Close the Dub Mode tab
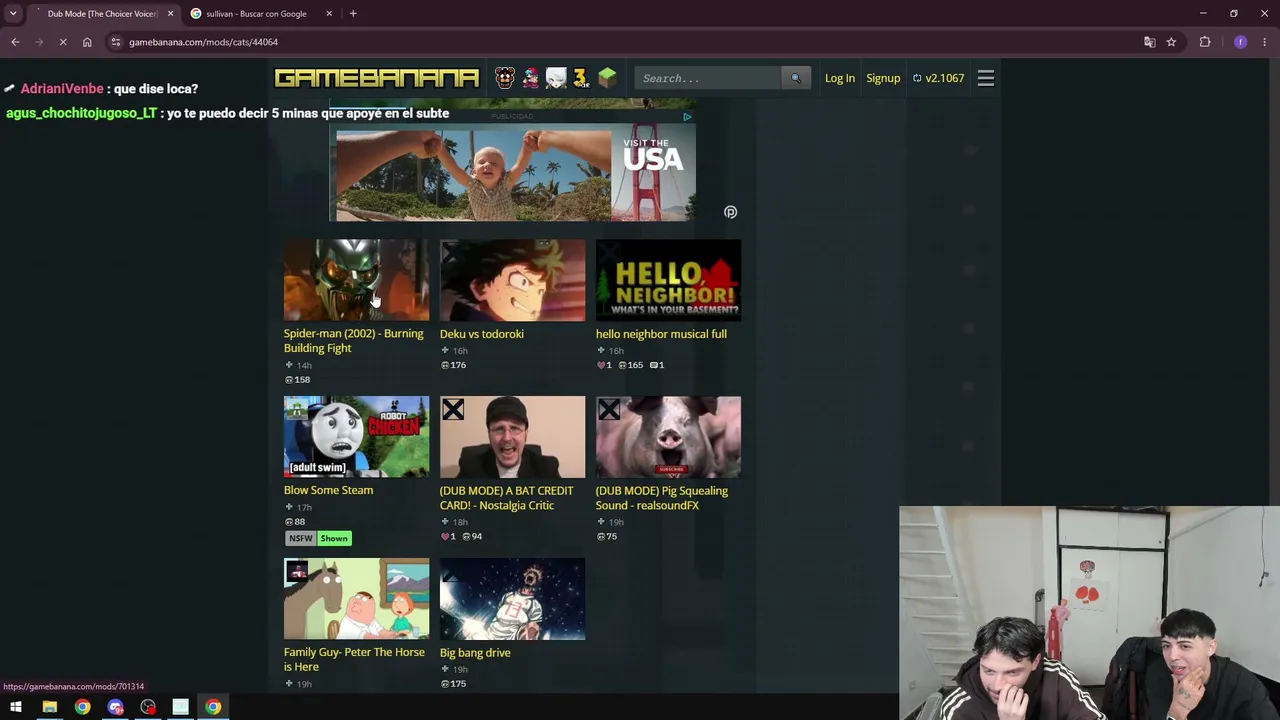The height and width of the screenshot is (720, 1280). (170, 14)
